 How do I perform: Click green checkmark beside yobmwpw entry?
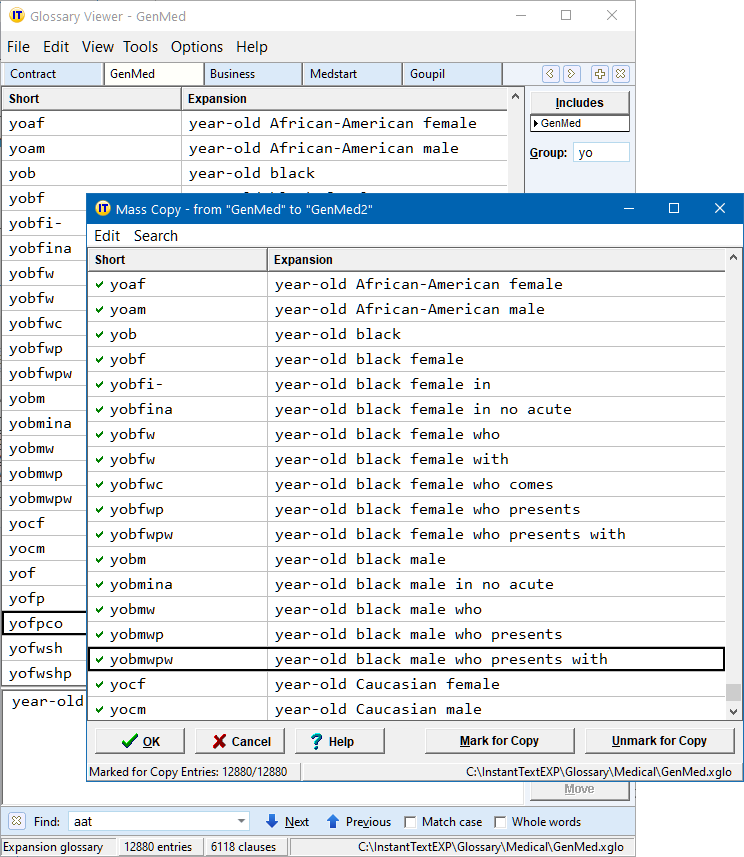tap(99, 659)
